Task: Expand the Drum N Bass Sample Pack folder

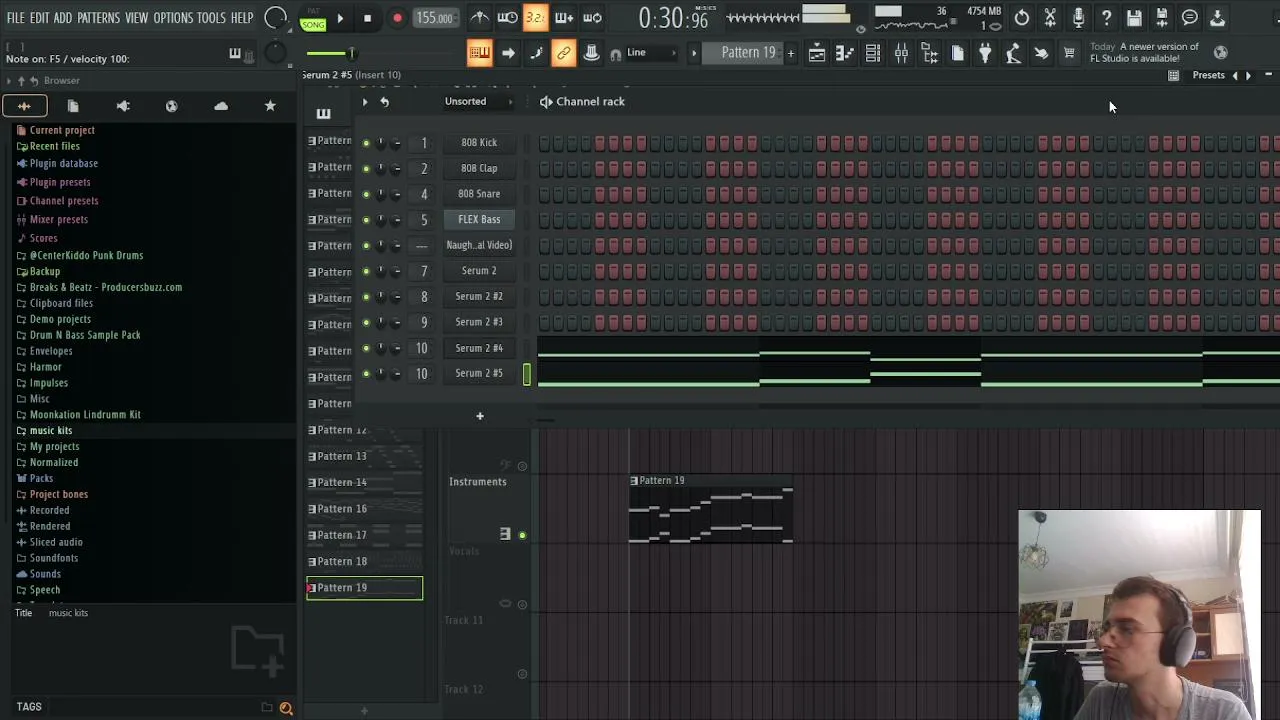Action: 85,335
